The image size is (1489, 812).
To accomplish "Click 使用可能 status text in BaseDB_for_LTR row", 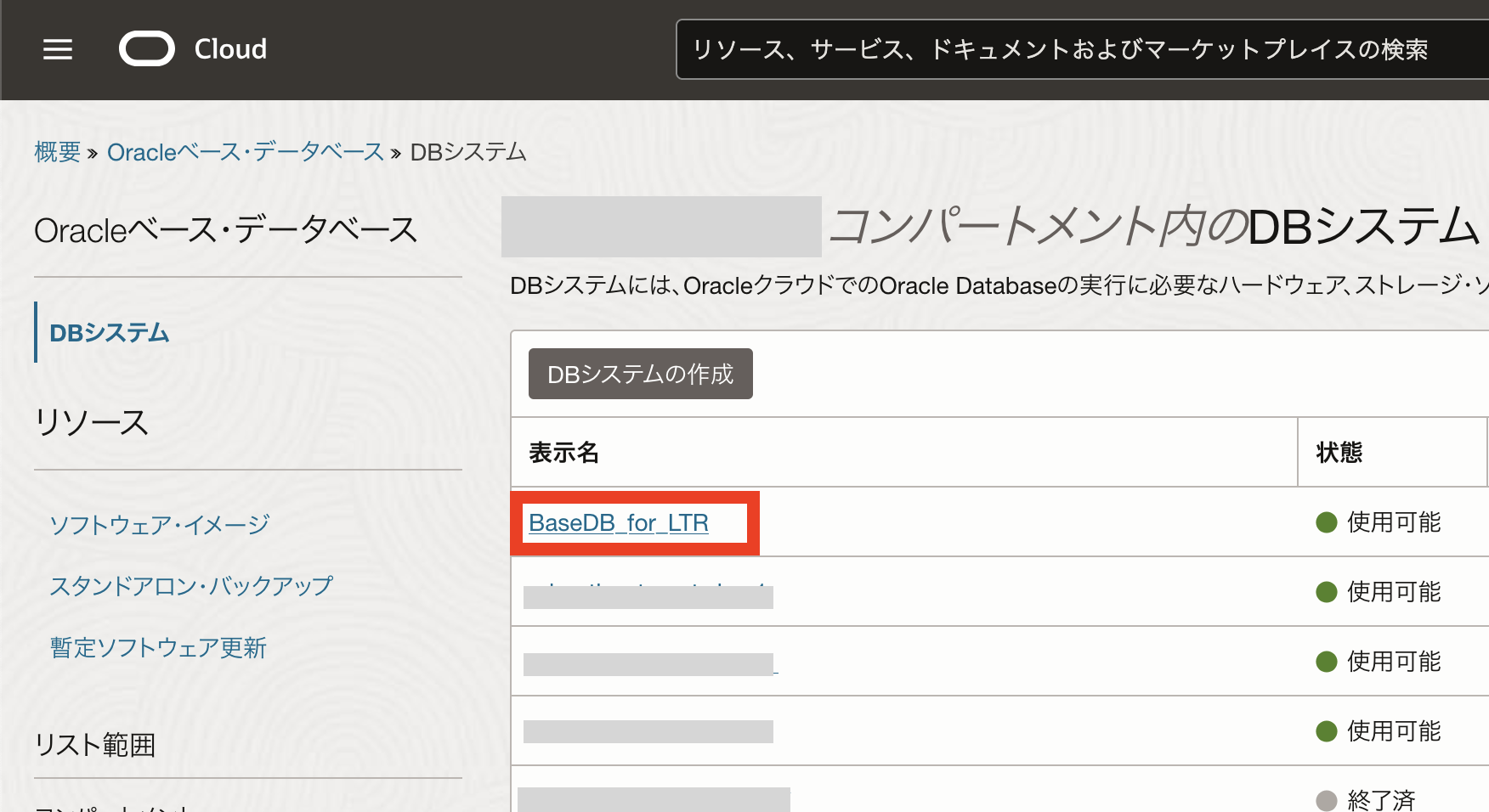I will 1394,522.
